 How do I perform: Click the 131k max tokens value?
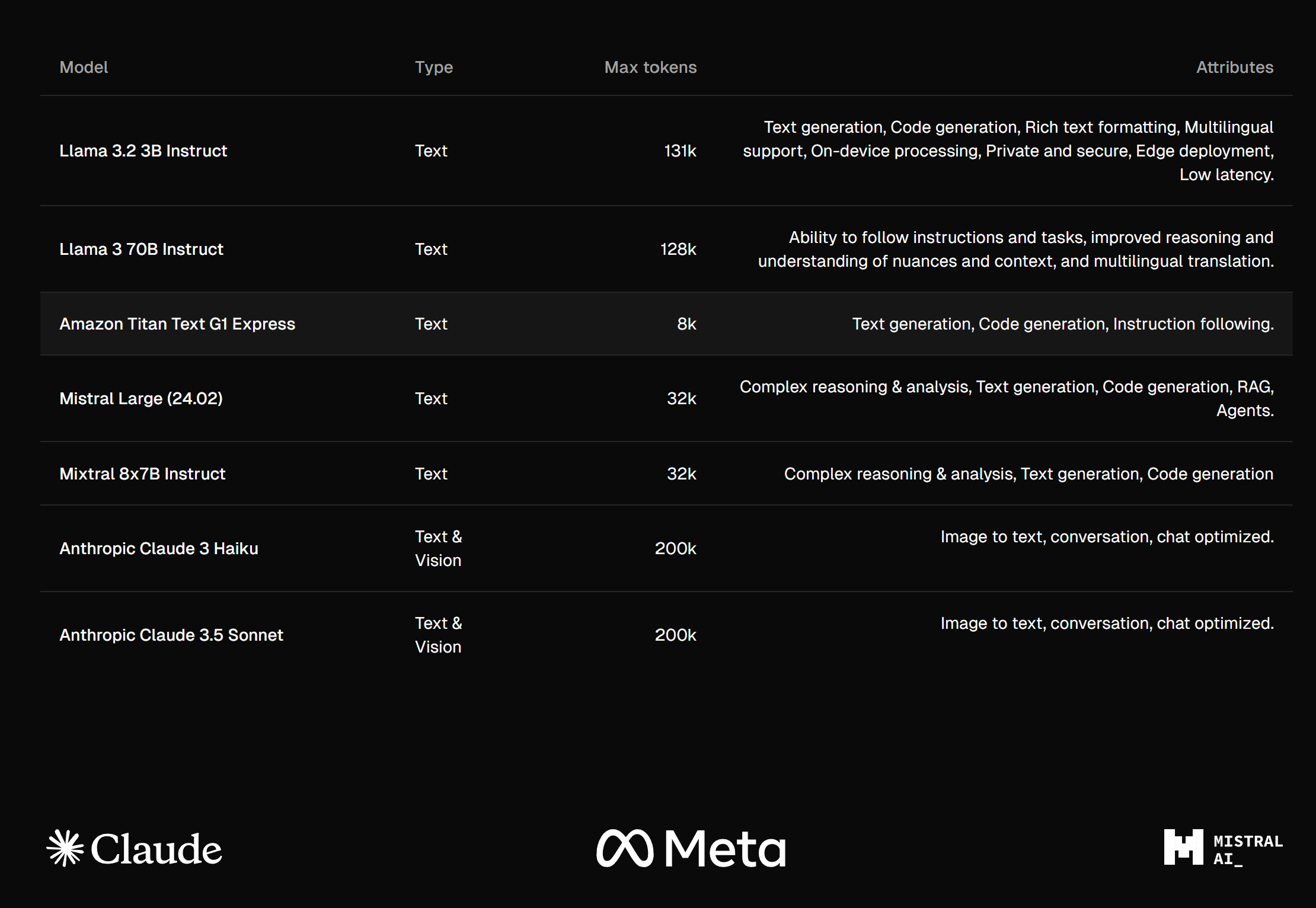(x=680, y=151)
